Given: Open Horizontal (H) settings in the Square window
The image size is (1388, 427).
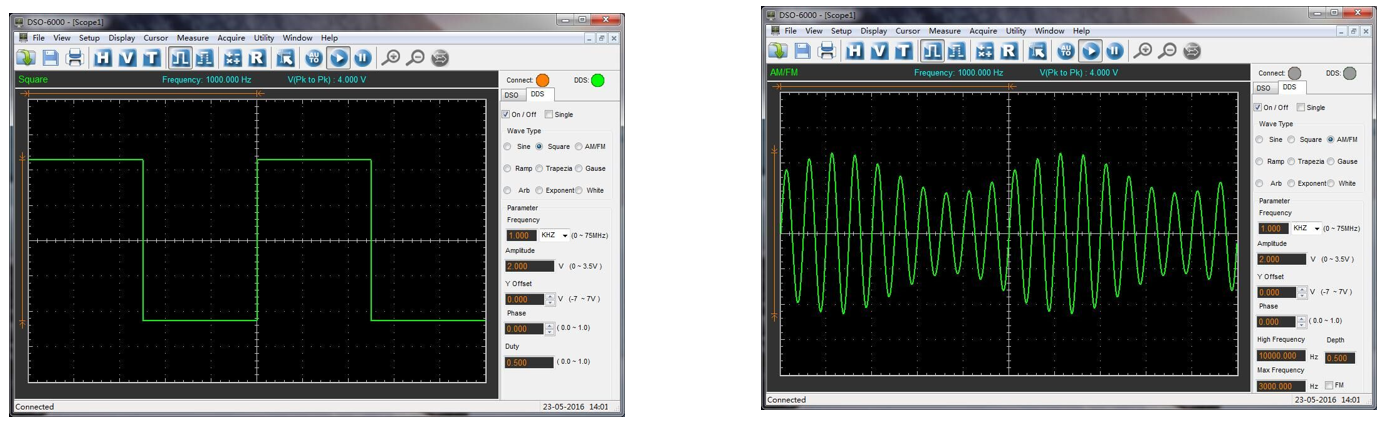Looking at the screenshot, I should (102, 58).
